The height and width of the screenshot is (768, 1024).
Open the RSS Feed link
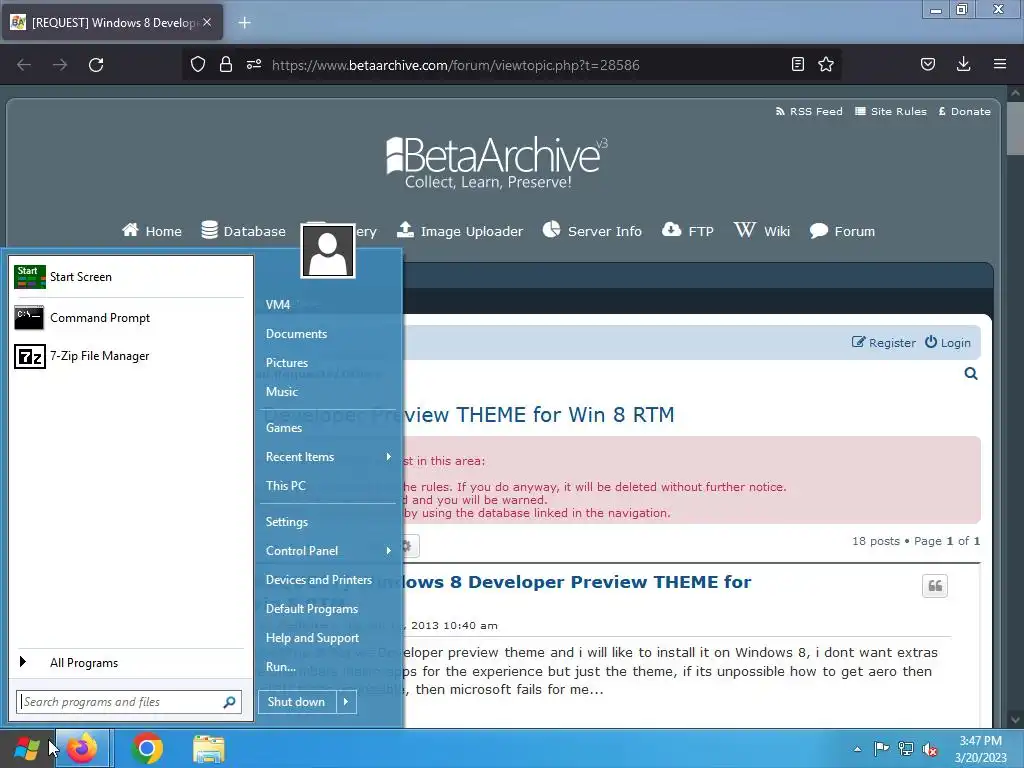[808, 111]
